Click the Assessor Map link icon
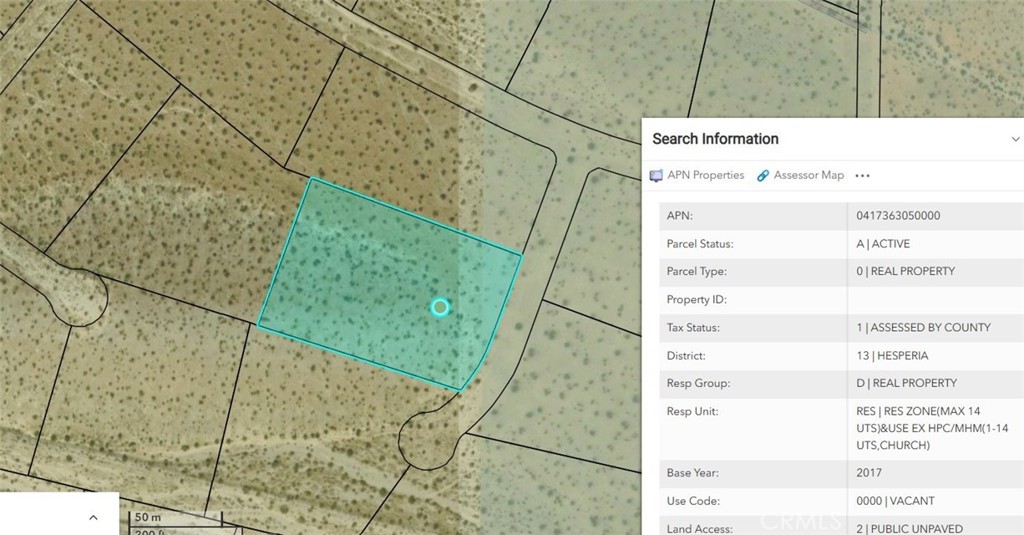The width and height of the screenshot is (1024, 535). (763, 176)
